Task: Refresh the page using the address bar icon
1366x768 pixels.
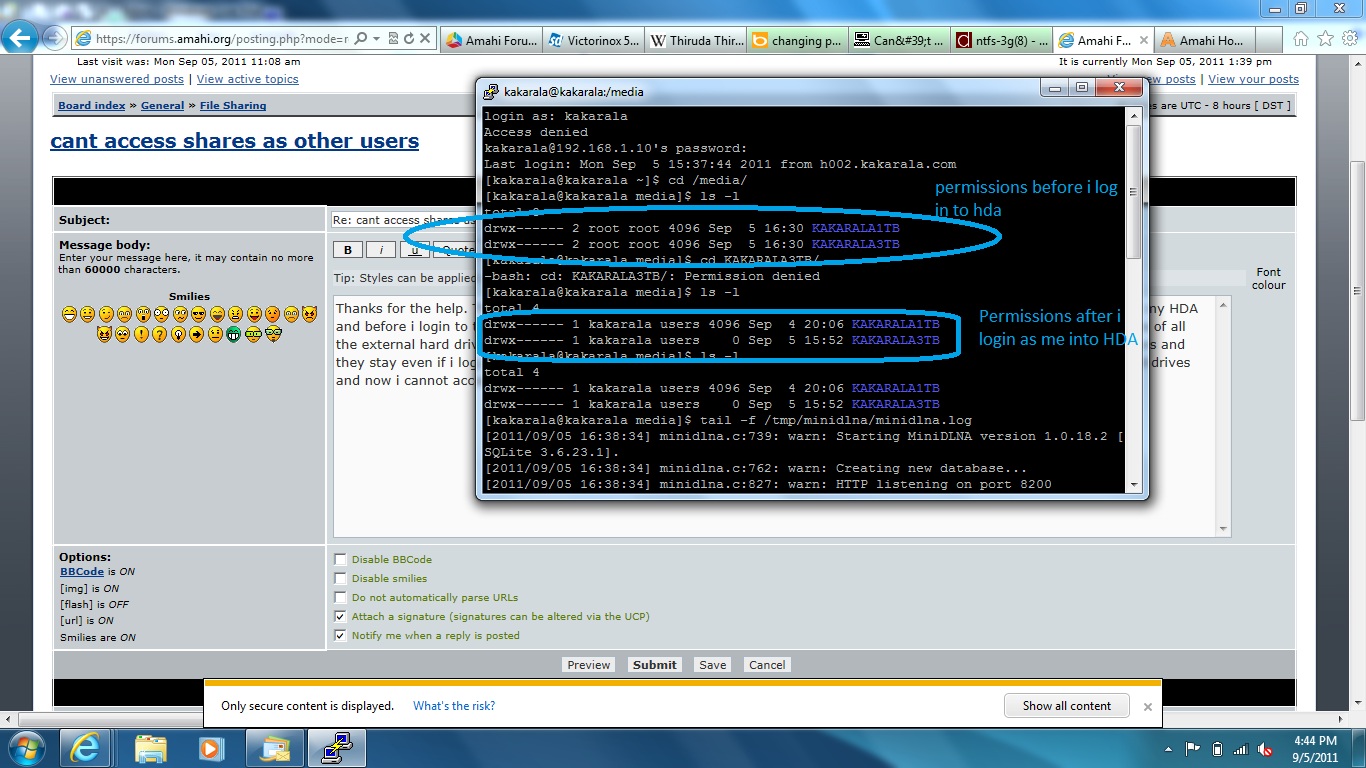Action: click(x=410, y=38)
